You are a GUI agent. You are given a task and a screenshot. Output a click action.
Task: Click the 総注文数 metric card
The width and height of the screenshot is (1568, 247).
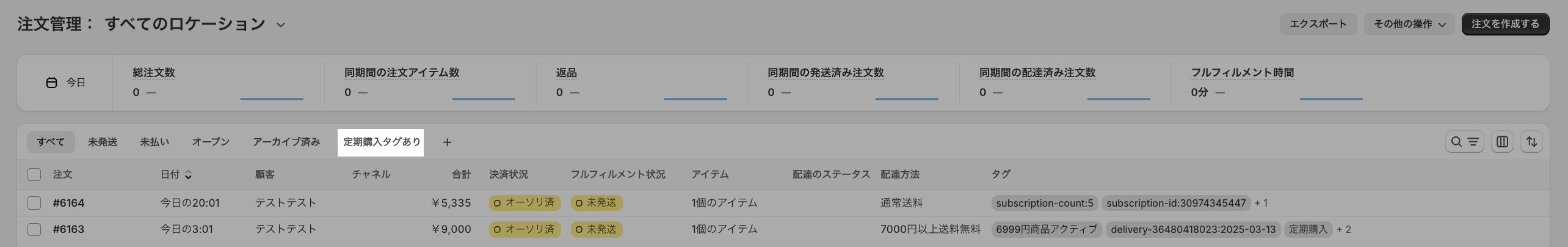pos(218,83)
